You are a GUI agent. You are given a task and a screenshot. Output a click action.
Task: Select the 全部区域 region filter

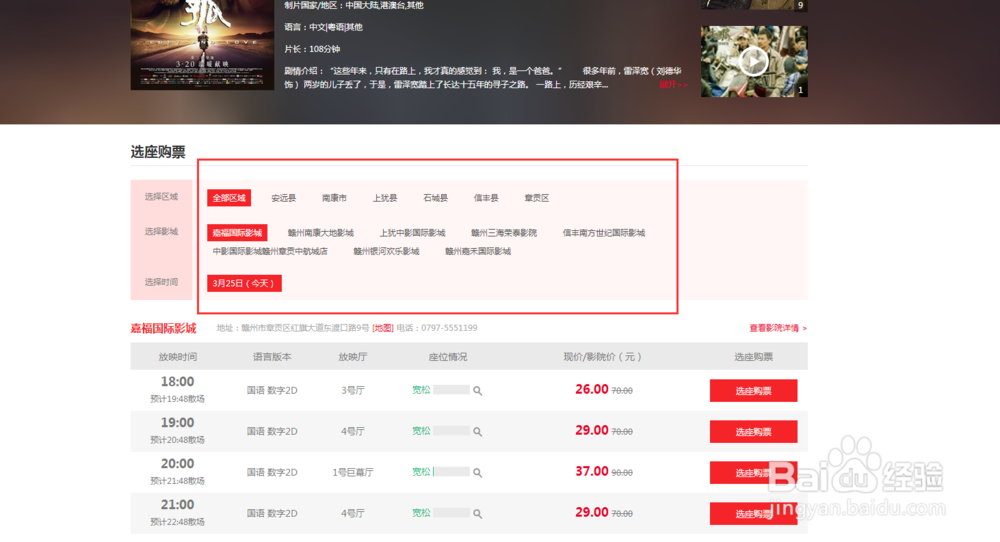(x=229, y=198)
